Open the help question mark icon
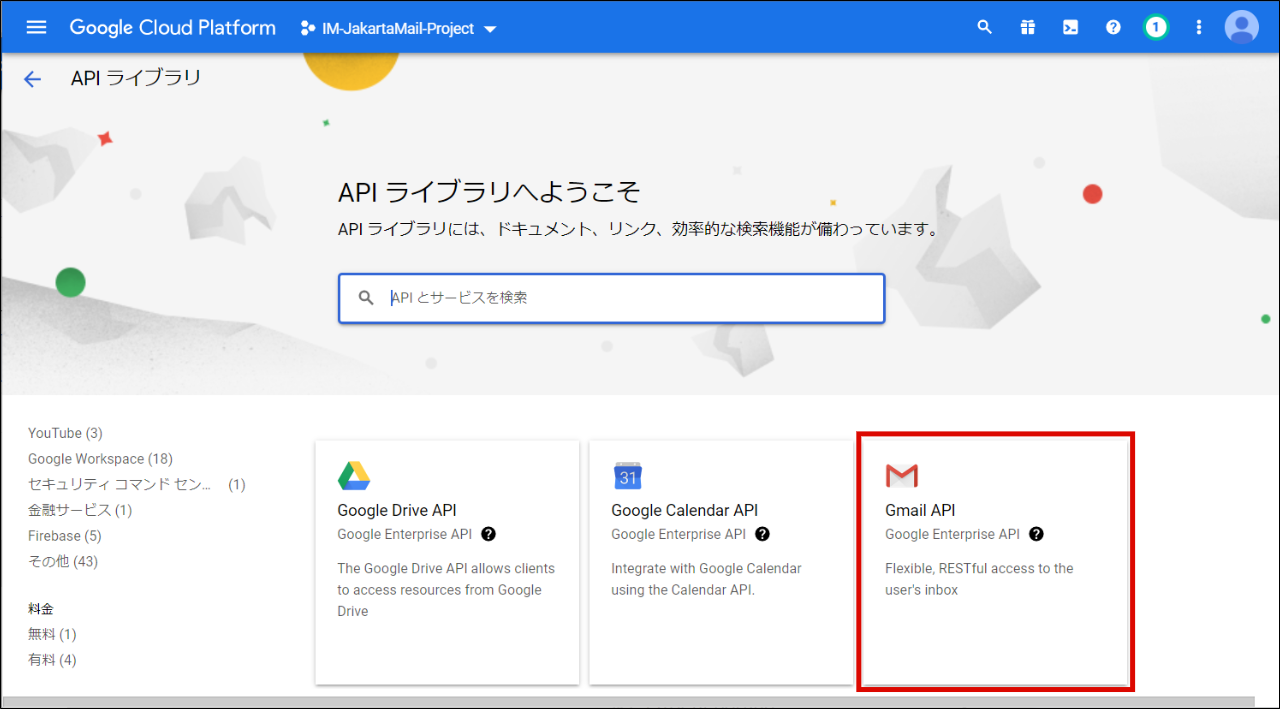Viewport: 1280px width, 709px height. (x=1113, y=27)
